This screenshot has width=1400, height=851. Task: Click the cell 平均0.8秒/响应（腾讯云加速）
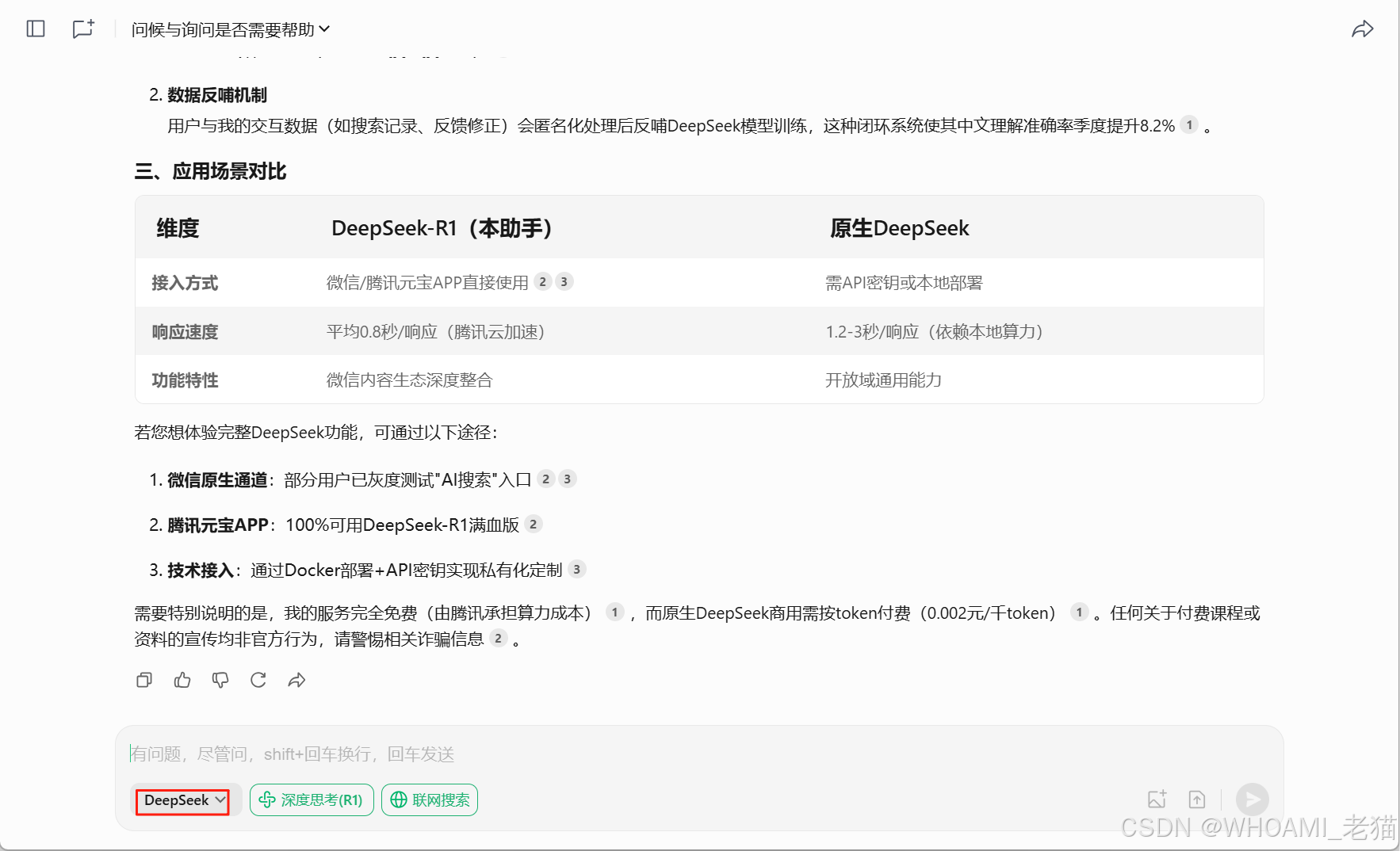pyautogui.click(x=436, y=332)
